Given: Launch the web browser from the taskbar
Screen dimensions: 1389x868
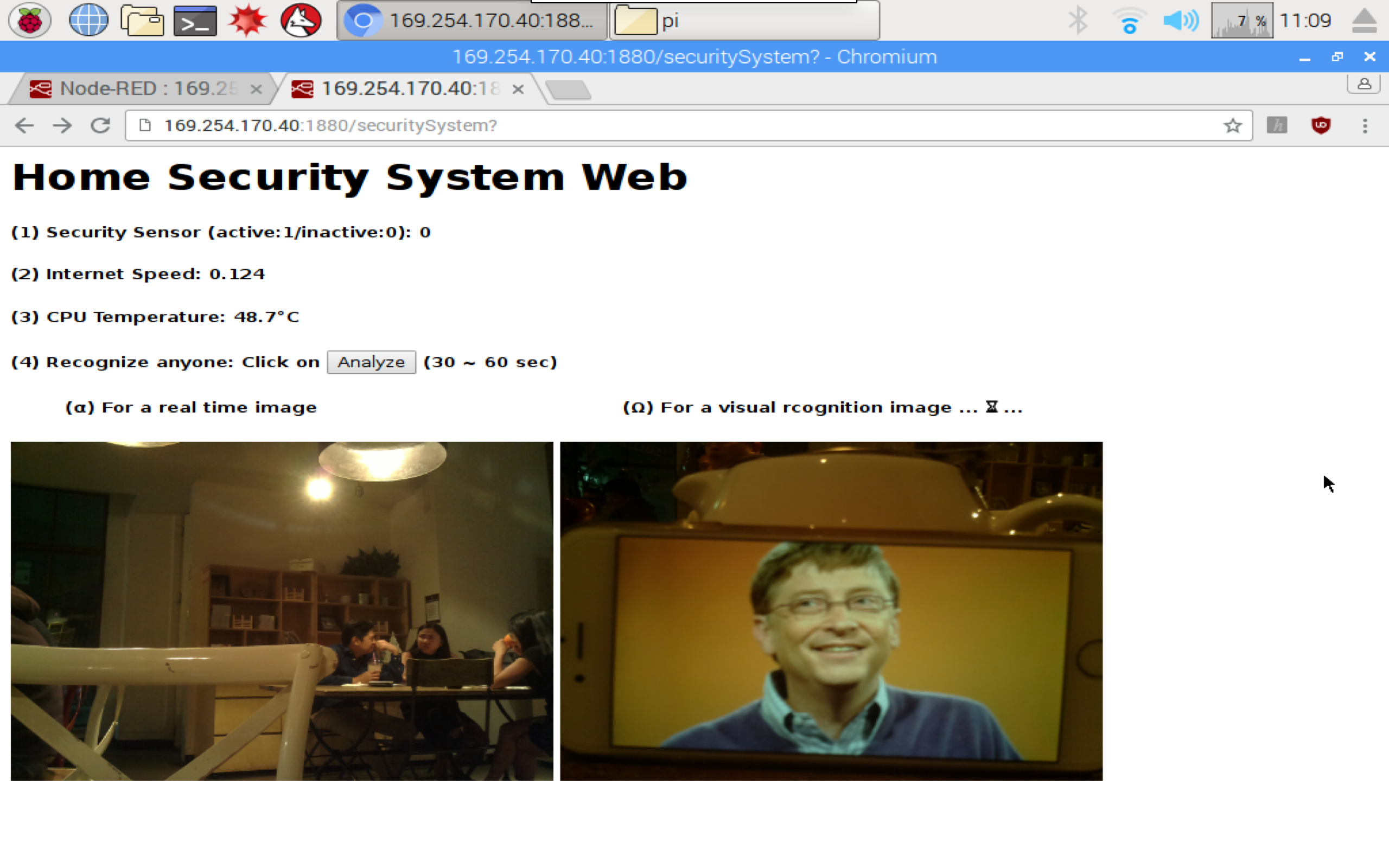Looking at the screenshot, I should pyautogui.click(x=88, y=20).
